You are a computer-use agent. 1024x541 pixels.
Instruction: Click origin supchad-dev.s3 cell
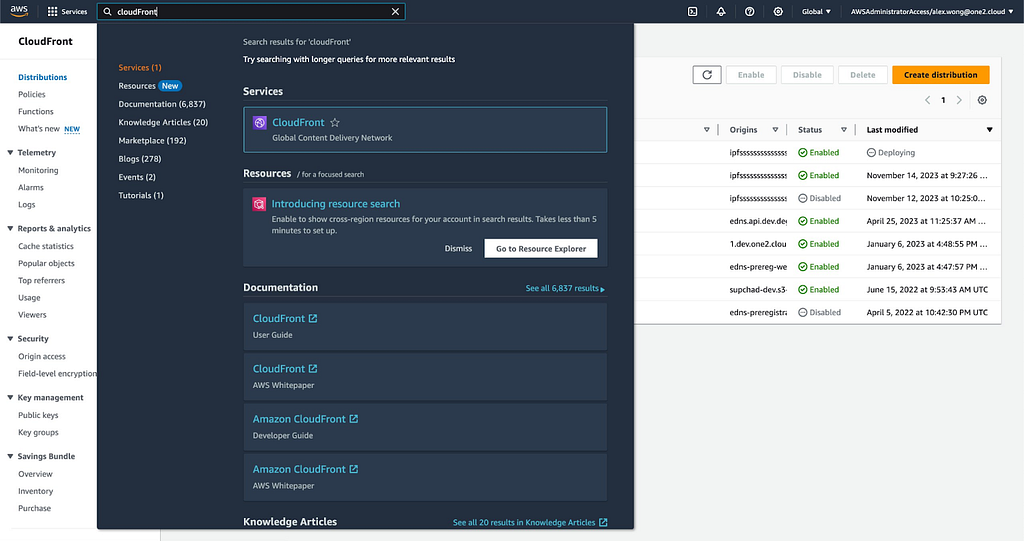point(758,289)
